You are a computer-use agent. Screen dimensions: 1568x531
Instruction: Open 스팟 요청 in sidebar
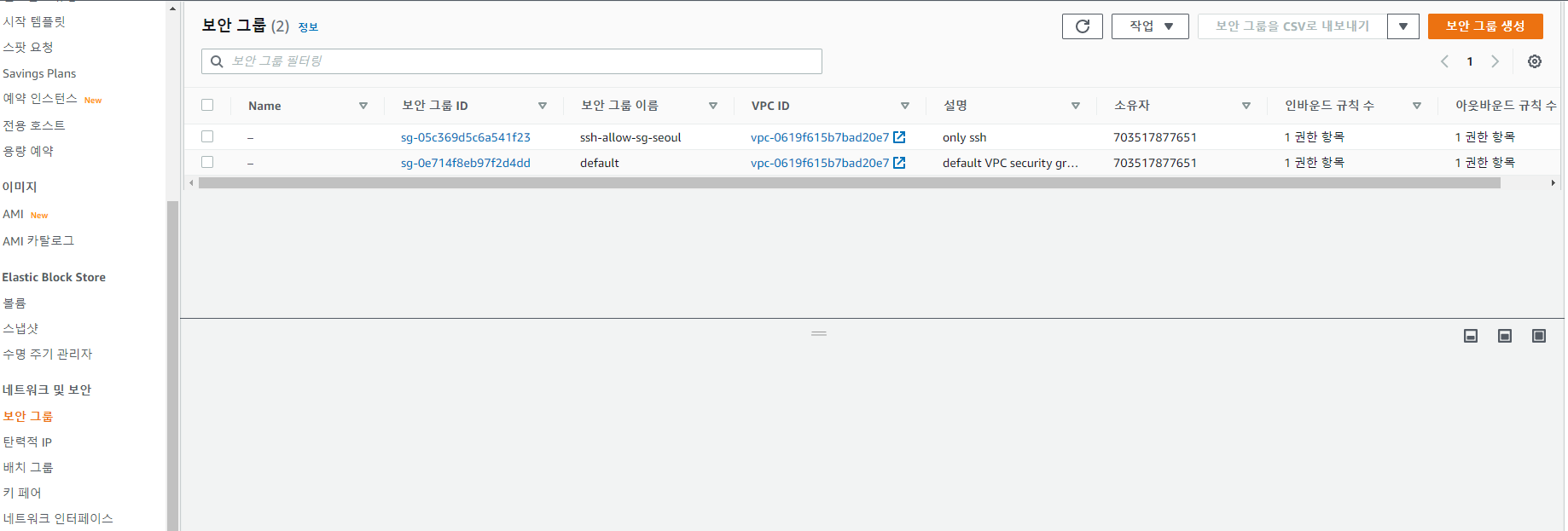[28, 47]
